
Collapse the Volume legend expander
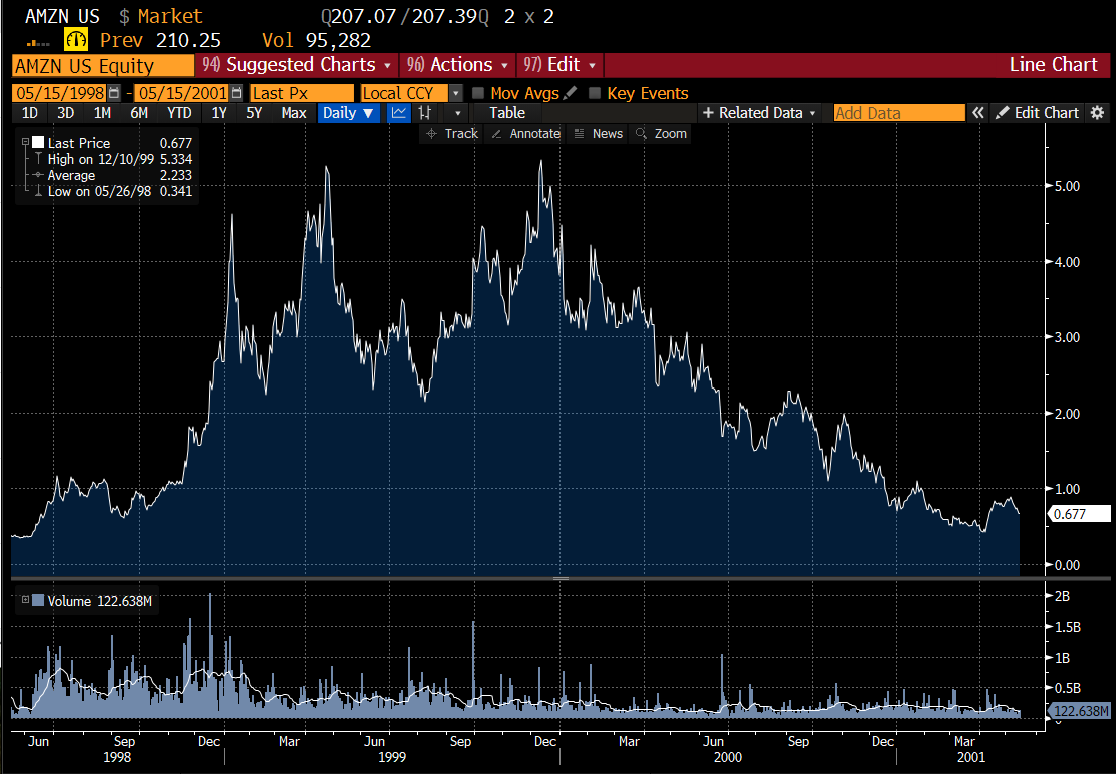pyautogui.click(x=25, y=600)
